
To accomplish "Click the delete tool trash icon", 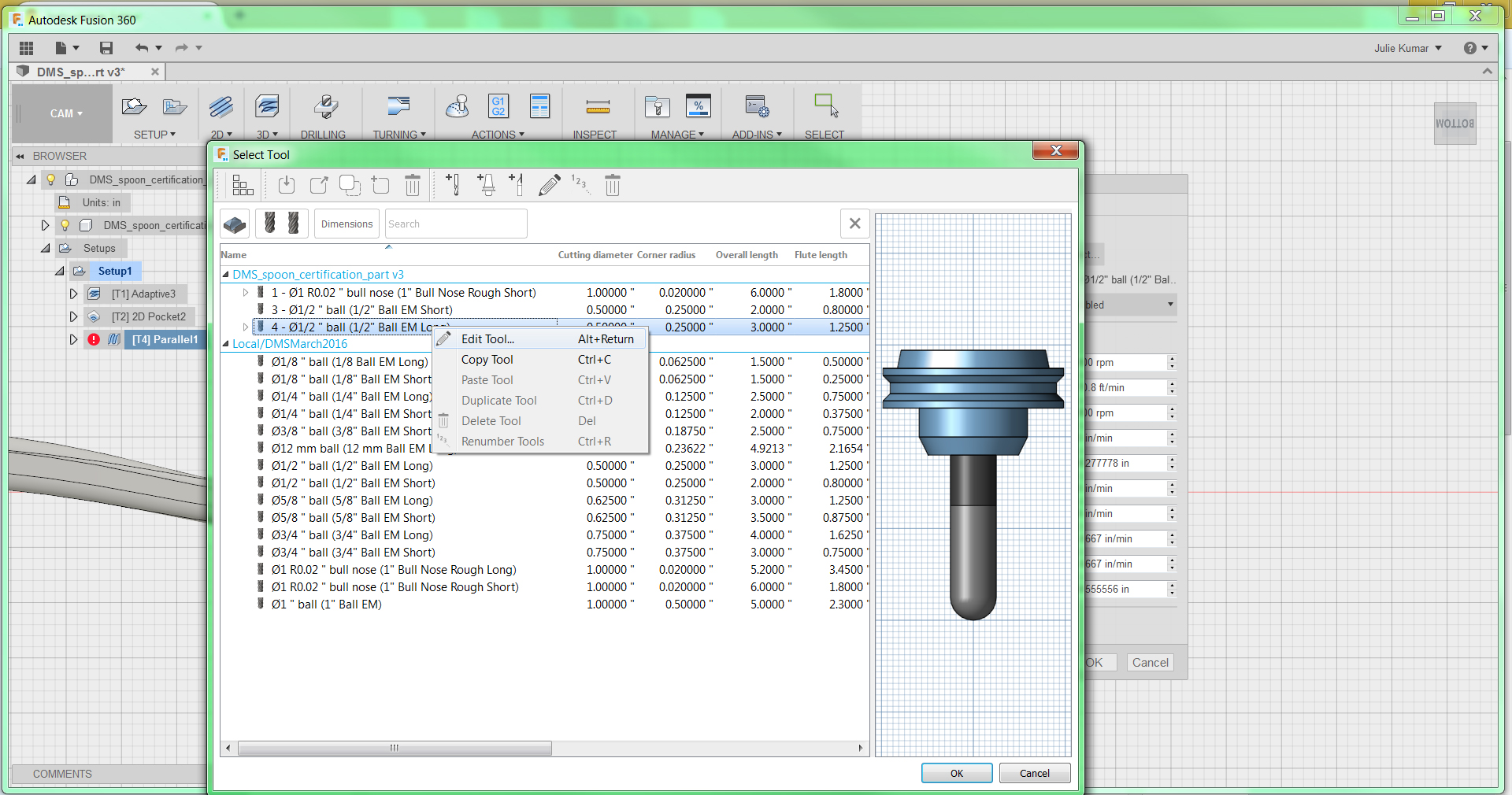I will point(613,185).
